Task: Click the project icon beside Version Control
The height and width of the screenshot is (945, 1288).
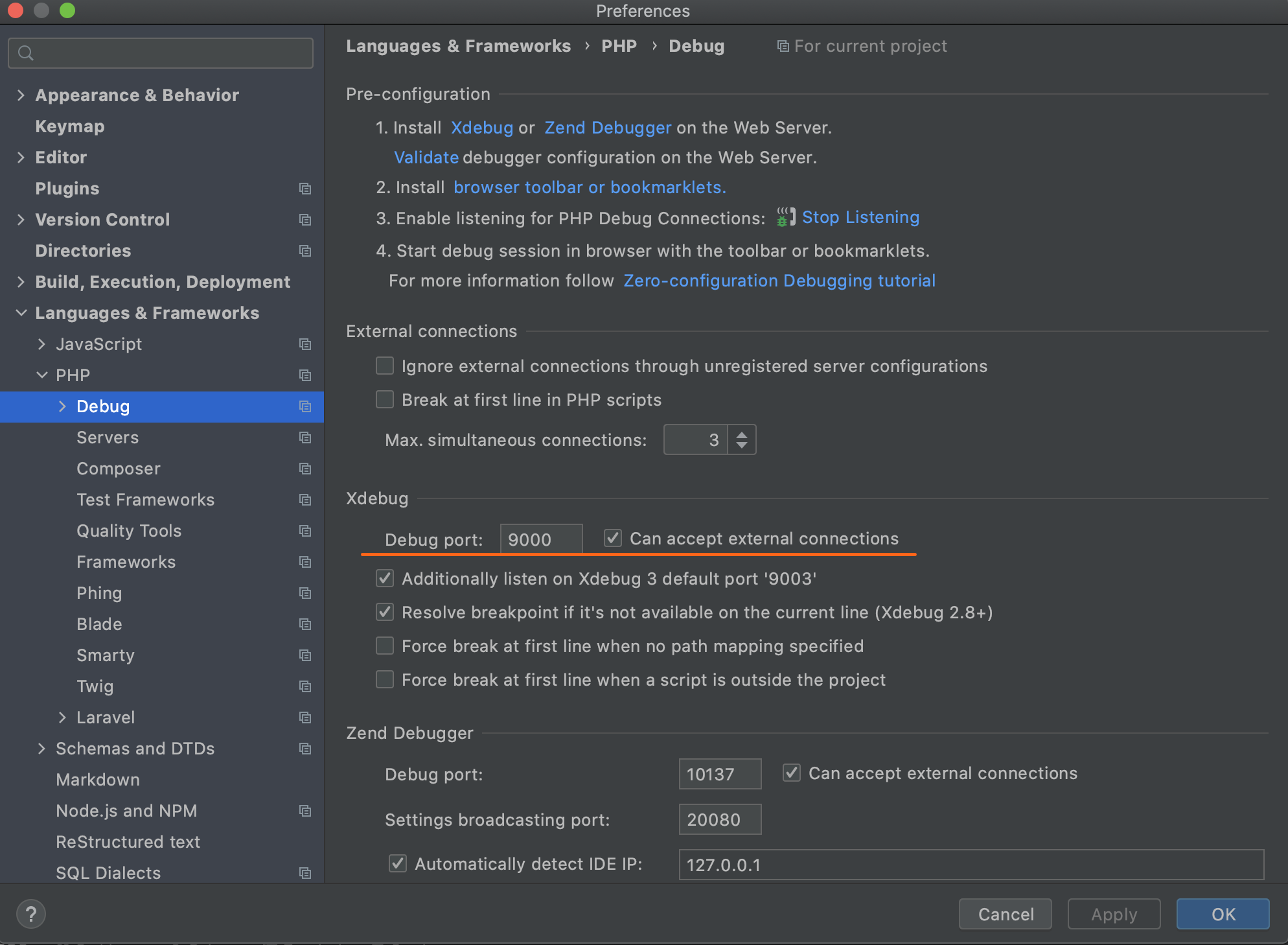Action: tap(305, 220)
